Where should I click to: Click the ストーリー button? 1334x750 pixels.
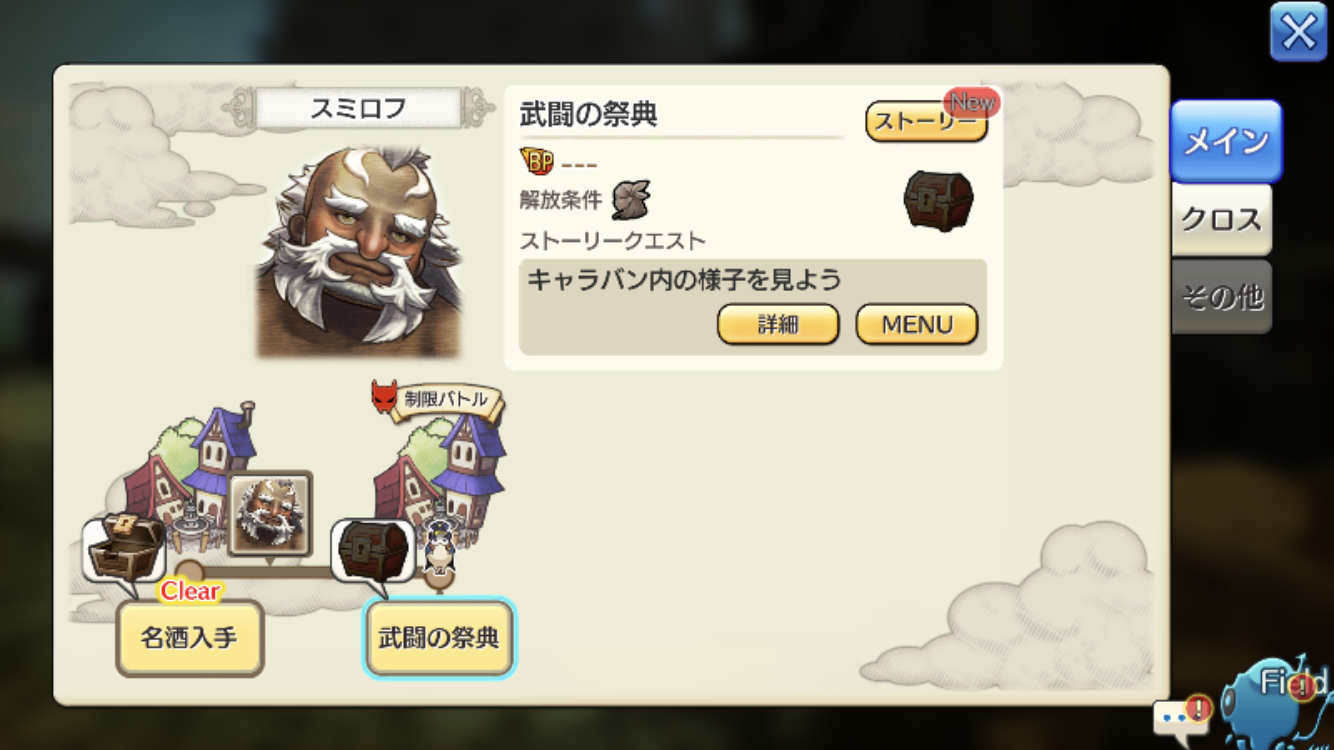coord(926,121)
